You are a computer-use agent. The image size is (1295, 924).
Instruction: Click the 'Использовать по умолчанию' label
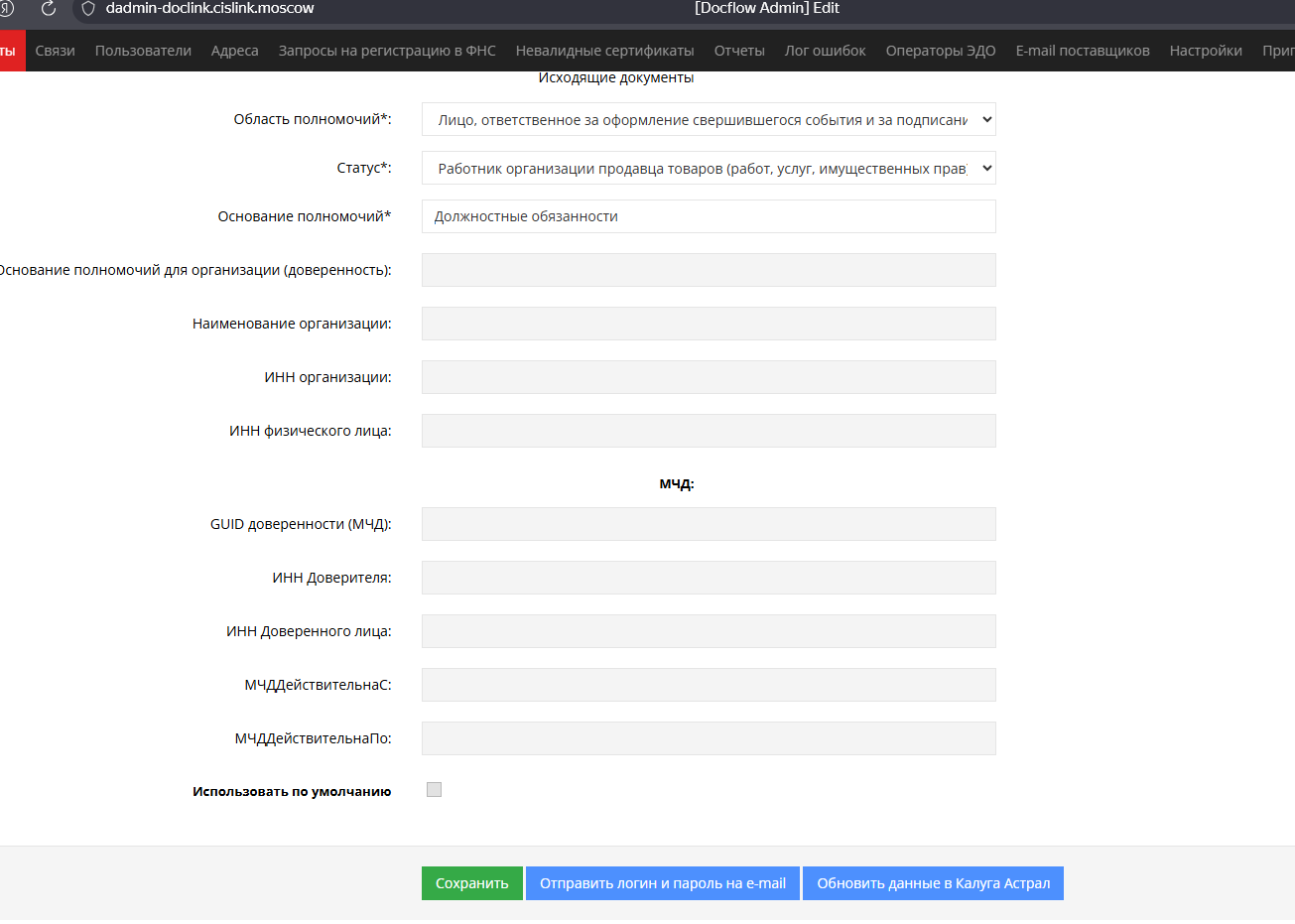tap(292, 792)
